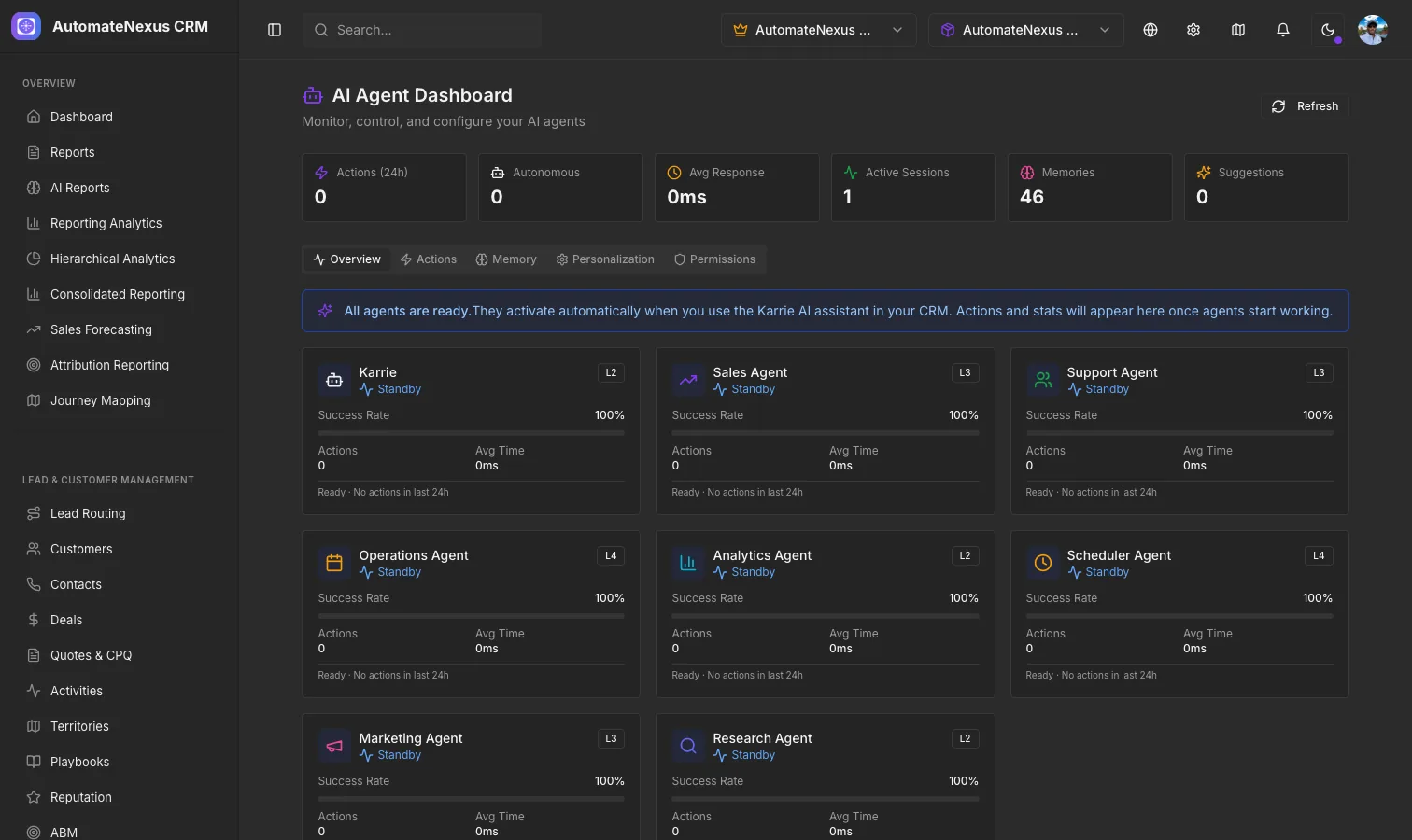Open Dashboard in the sidebar
Viewport: 1412px width, 840px height.
120,117
